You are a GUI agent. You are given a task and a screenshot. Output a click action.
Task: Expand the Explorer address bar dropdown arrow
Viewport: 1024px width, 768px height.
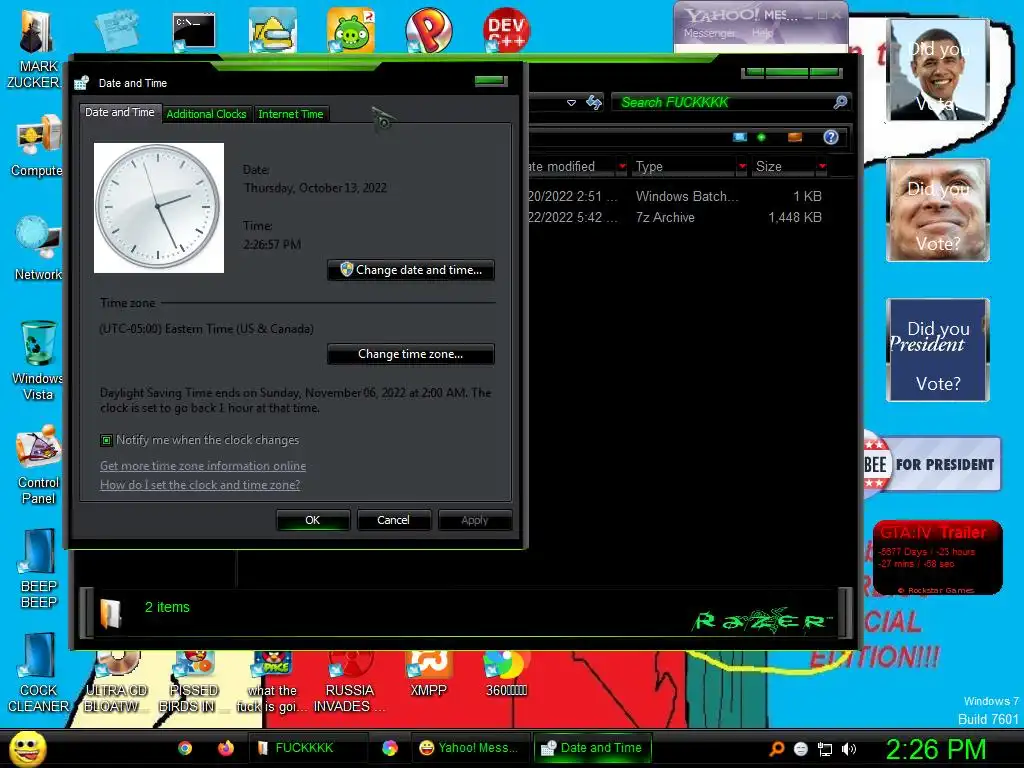pos(571,103)
